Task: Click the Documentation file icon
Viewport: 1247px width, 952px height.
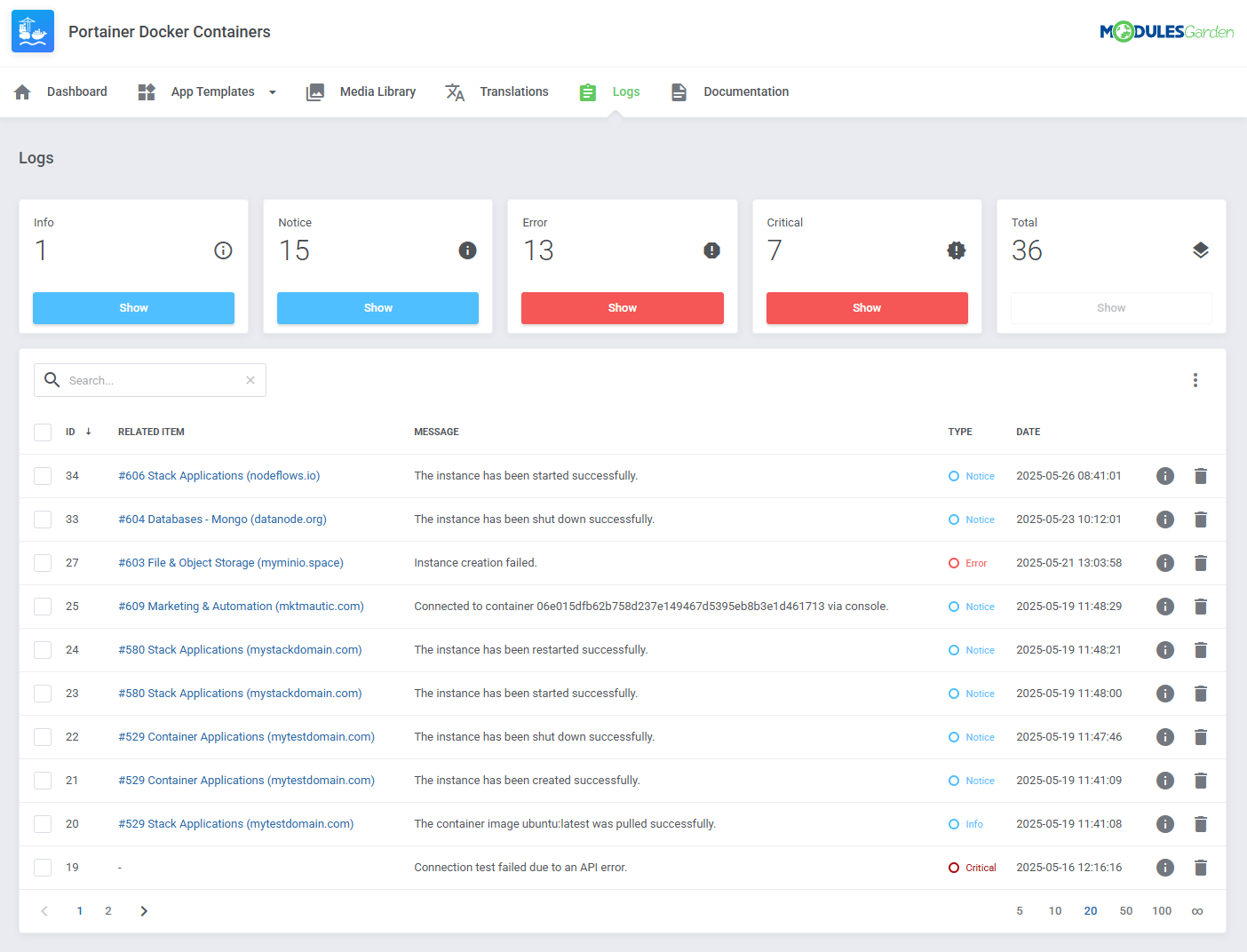Action: 679,91
